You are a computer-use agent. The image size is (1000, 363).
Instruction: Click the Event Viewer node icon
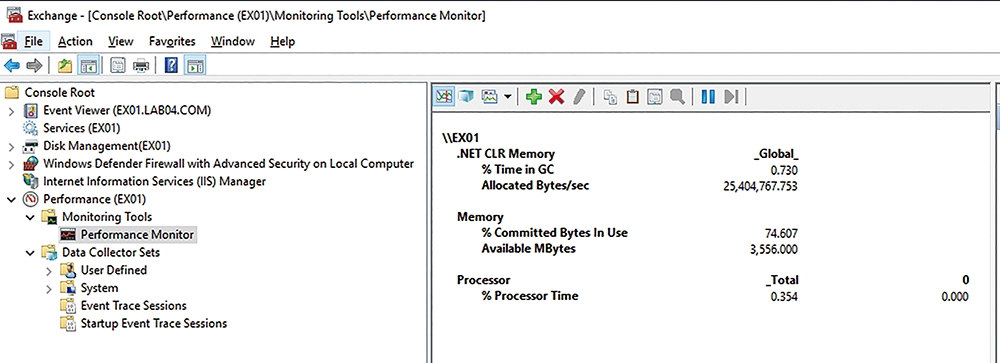[32, 110]
